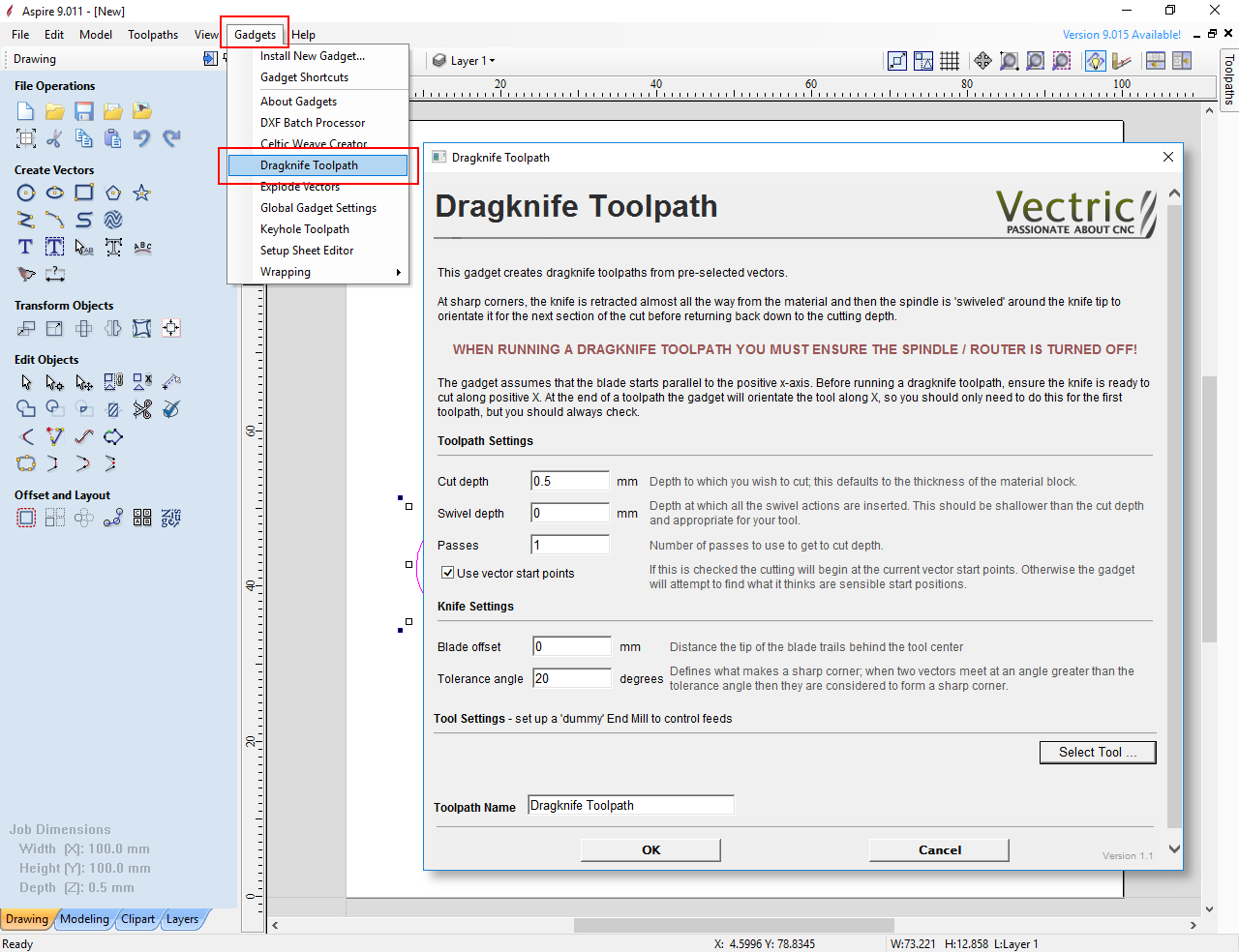
Task: Select the Draw Polygon tool
Action: pos(113,193)
